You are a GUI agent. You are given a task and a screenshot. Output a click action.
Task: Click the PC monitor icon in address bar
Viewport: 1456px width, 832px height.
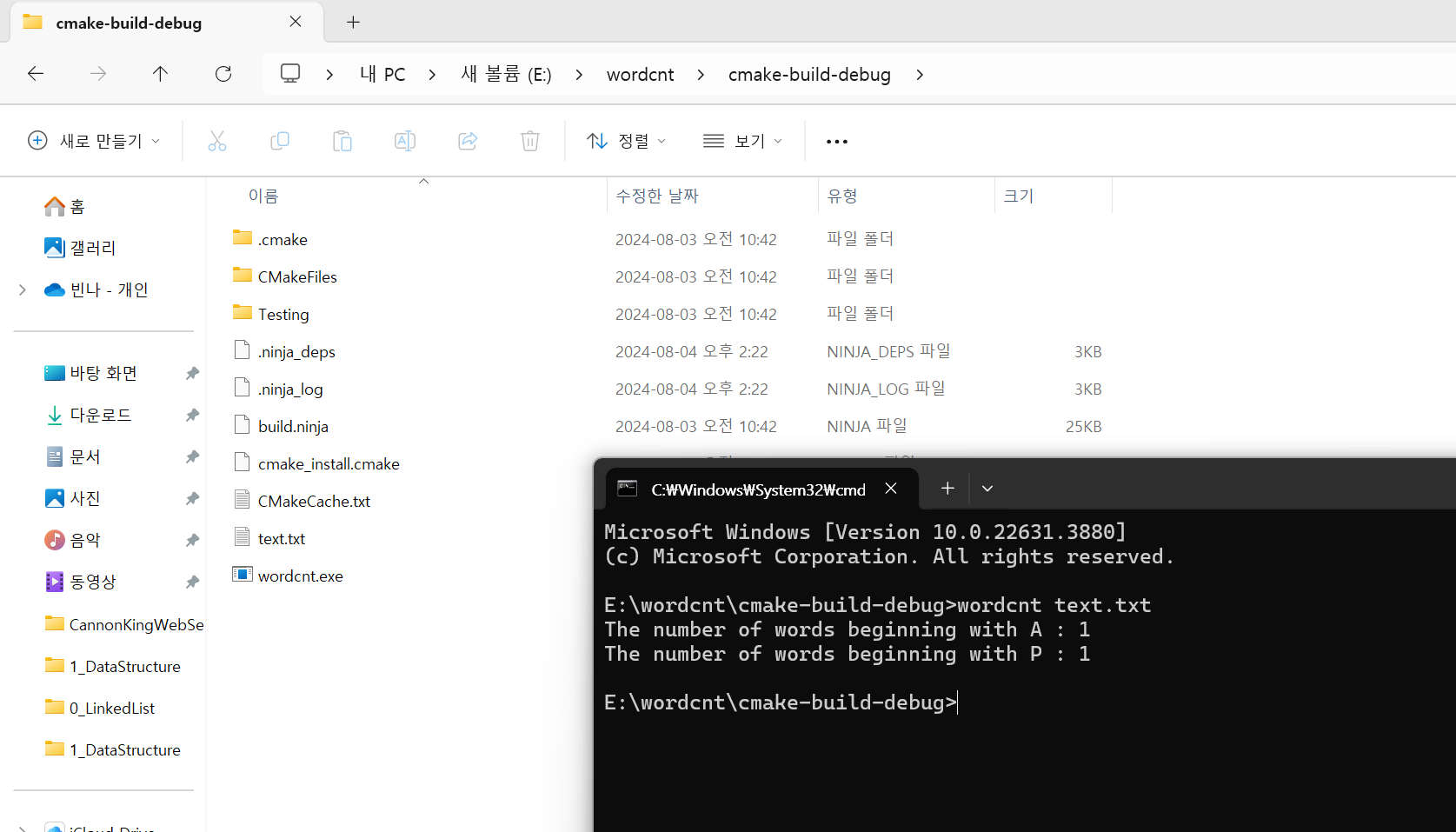290,74
